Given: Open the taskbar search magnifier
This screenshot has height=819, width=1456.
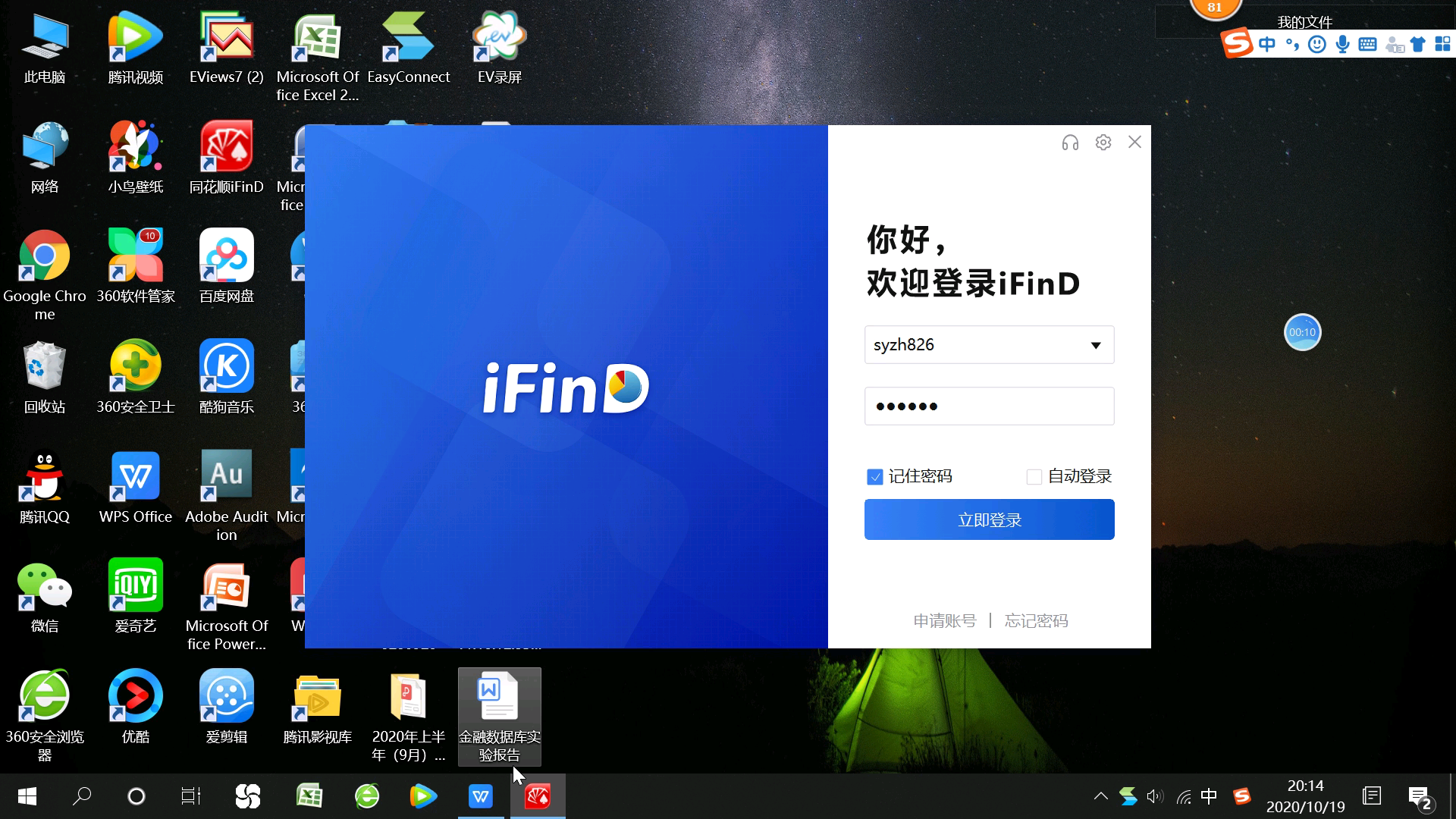Looking at the screenshot, I should [x=82, y=796].
